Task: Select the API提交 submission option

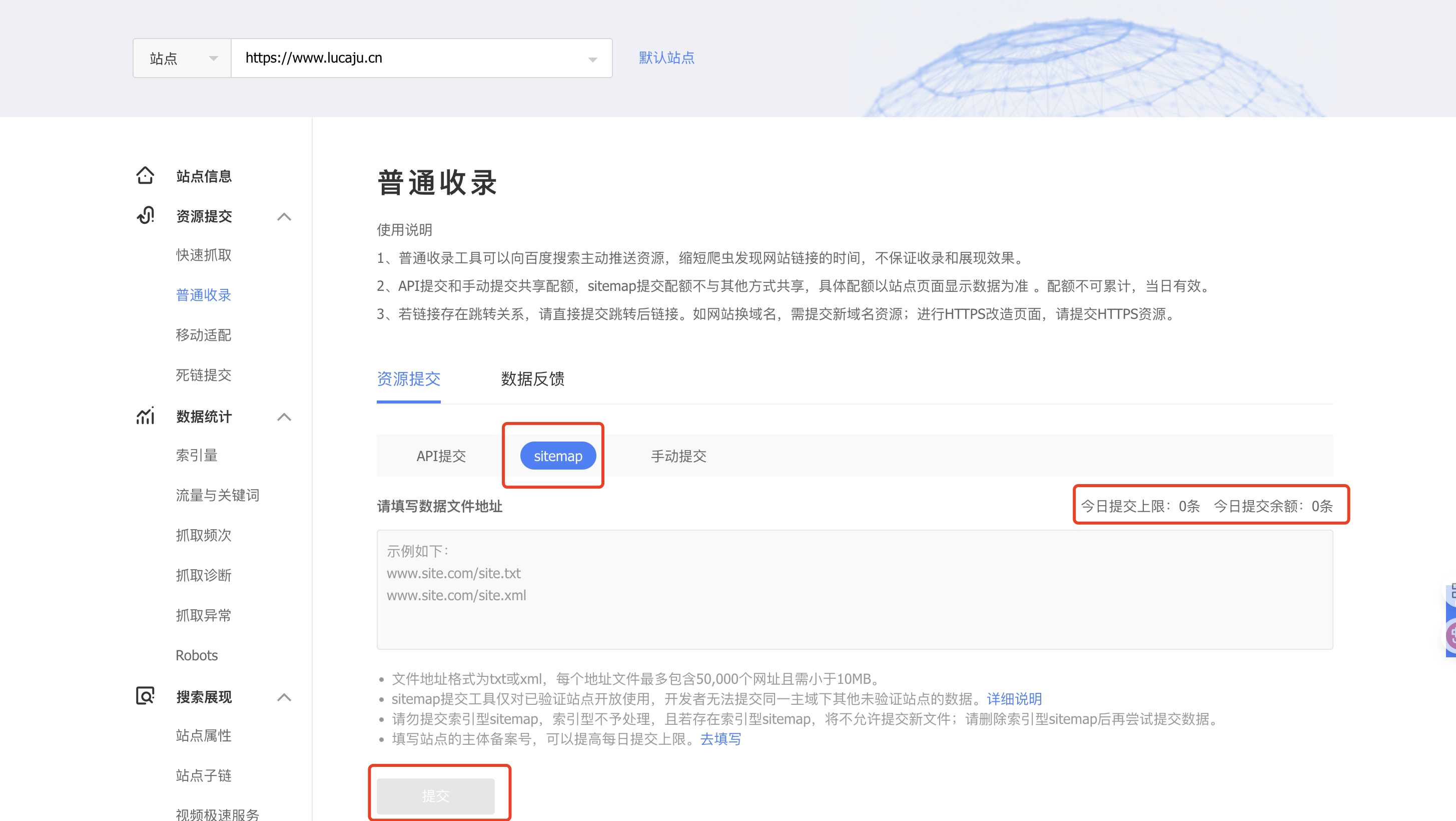Action: pos(441,456)
